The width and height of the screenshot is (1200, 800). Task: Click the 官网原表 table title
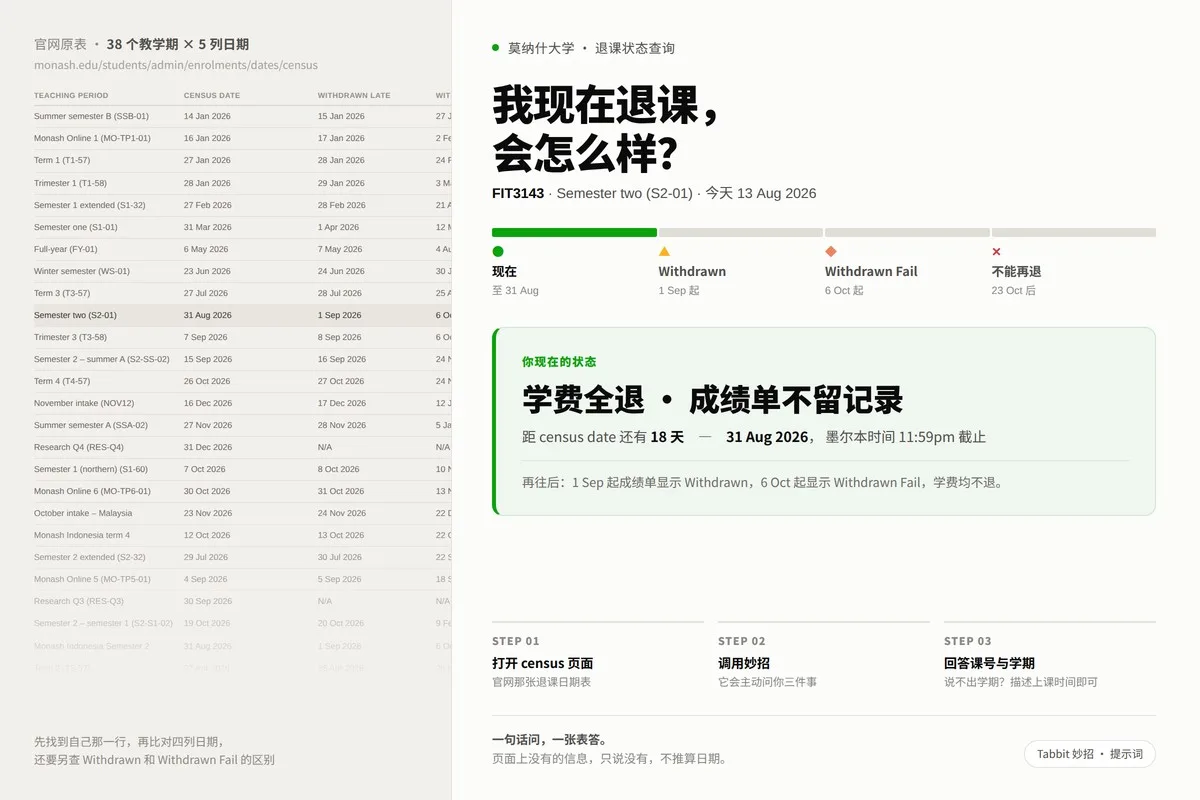click(x=60, y=44)
